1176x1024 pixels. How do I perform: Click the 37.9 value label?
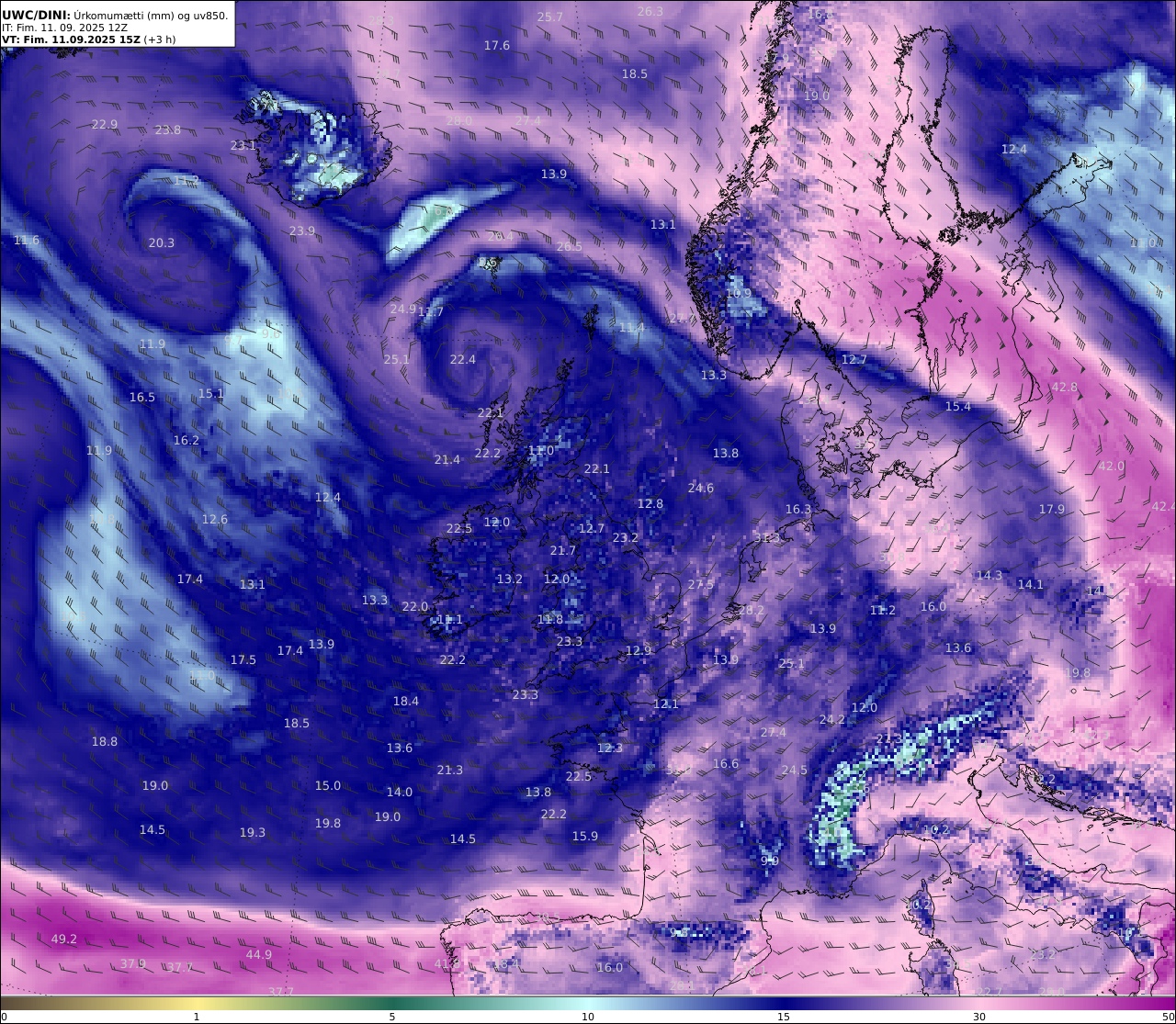click(x=133, y=963)
